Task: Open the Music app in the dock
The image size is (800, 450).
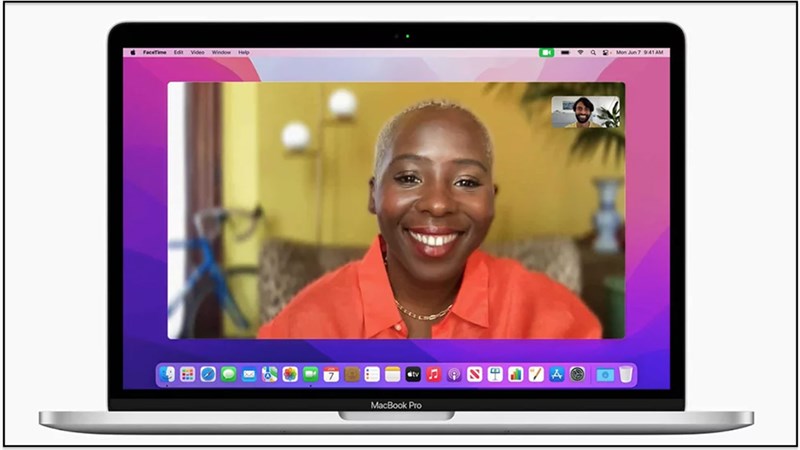Action: [434, 374]
